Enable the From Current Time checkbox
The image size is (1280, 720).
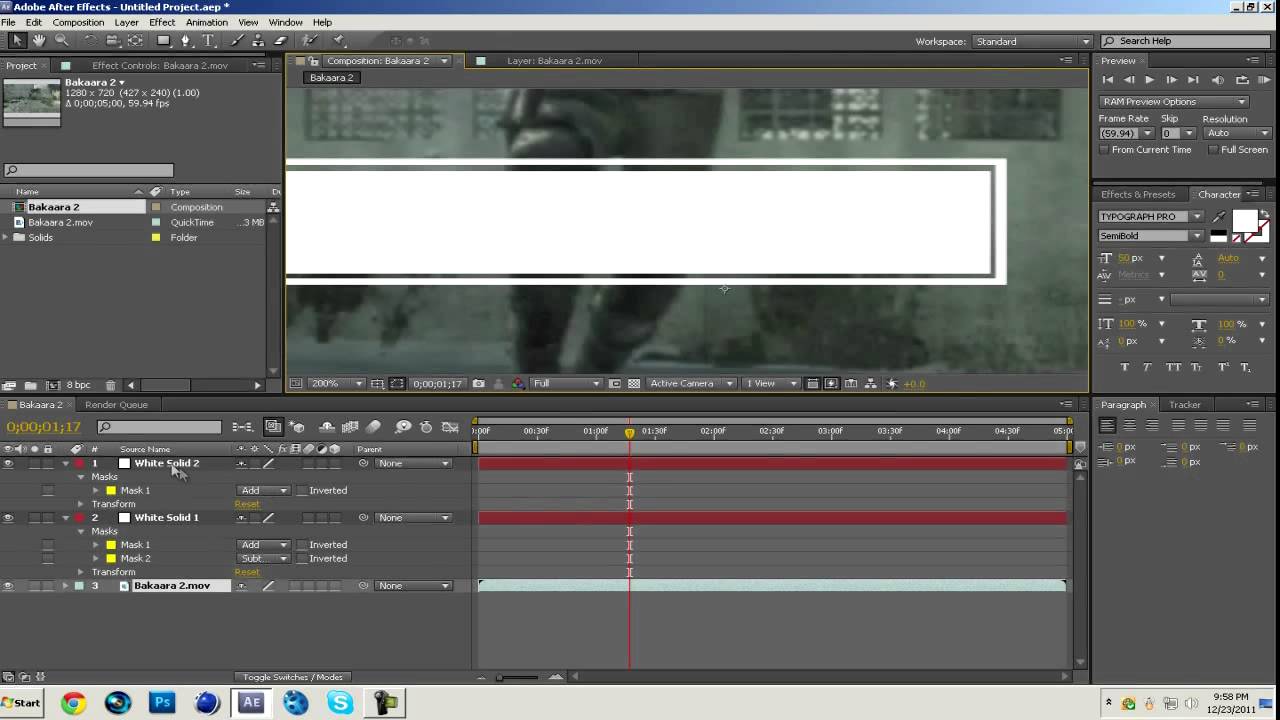1104,150
